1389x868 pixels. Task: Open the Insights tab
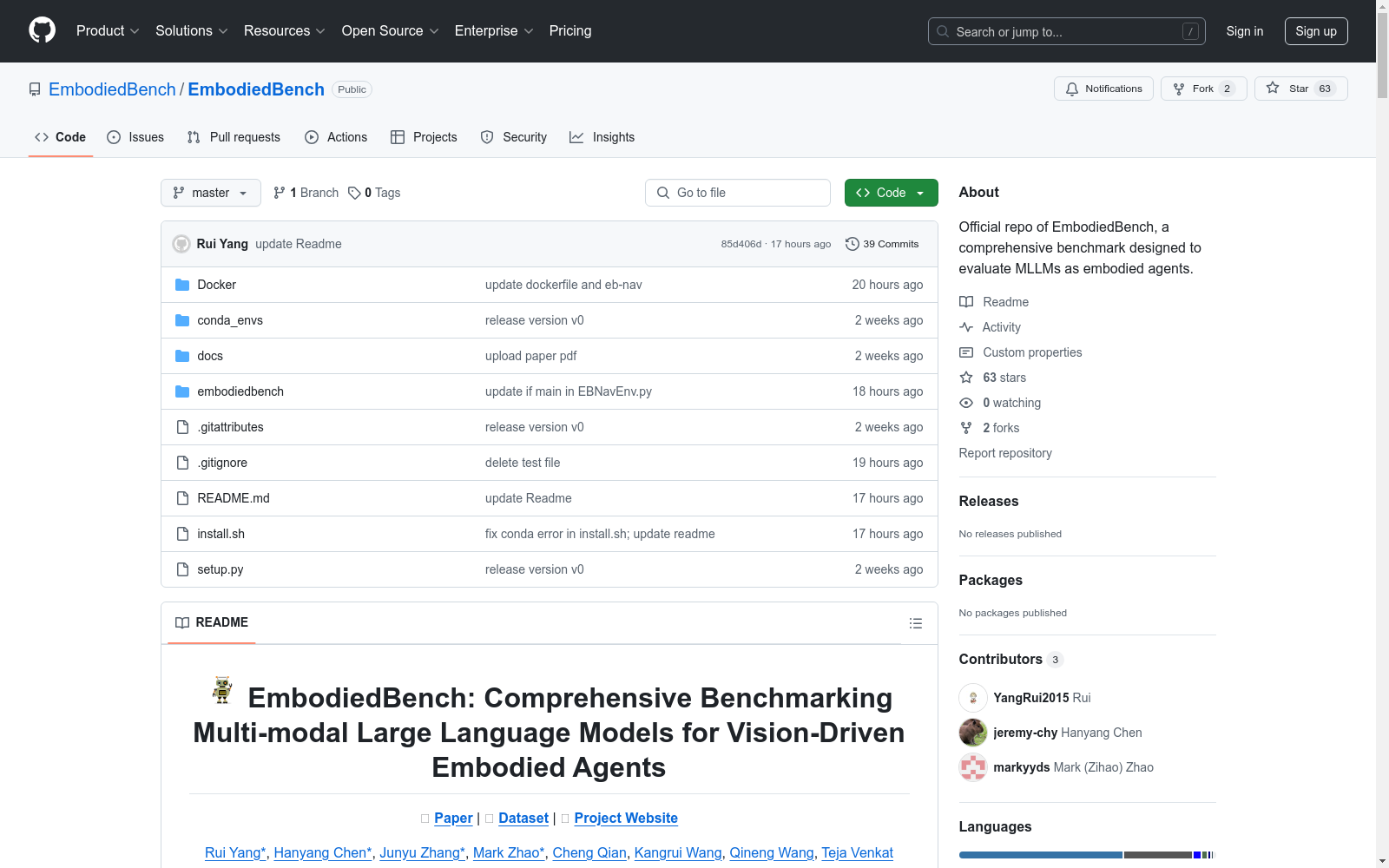(602, 137)
